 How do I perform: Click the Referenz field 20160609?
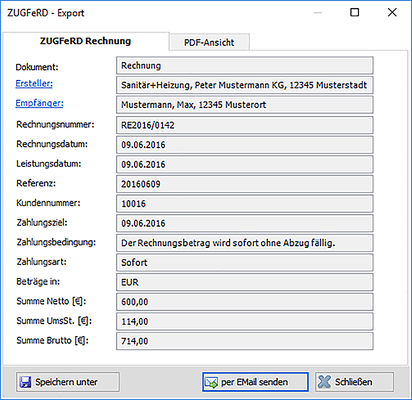point(245,184)
